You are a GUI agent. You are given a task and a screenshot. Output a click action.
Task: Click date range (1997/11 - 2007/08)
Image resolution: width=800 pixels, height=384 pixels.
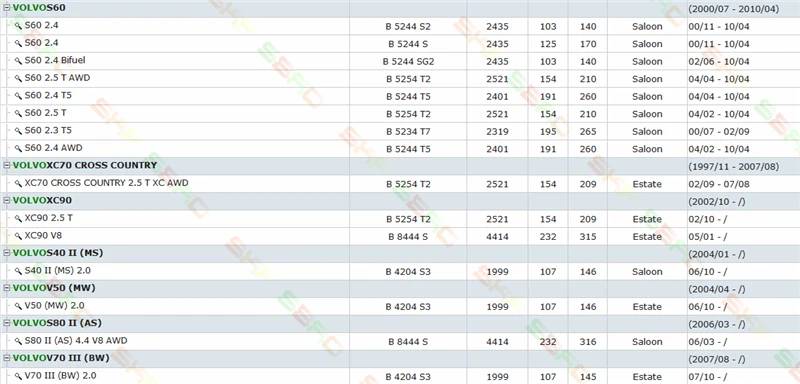click(734, 167)
